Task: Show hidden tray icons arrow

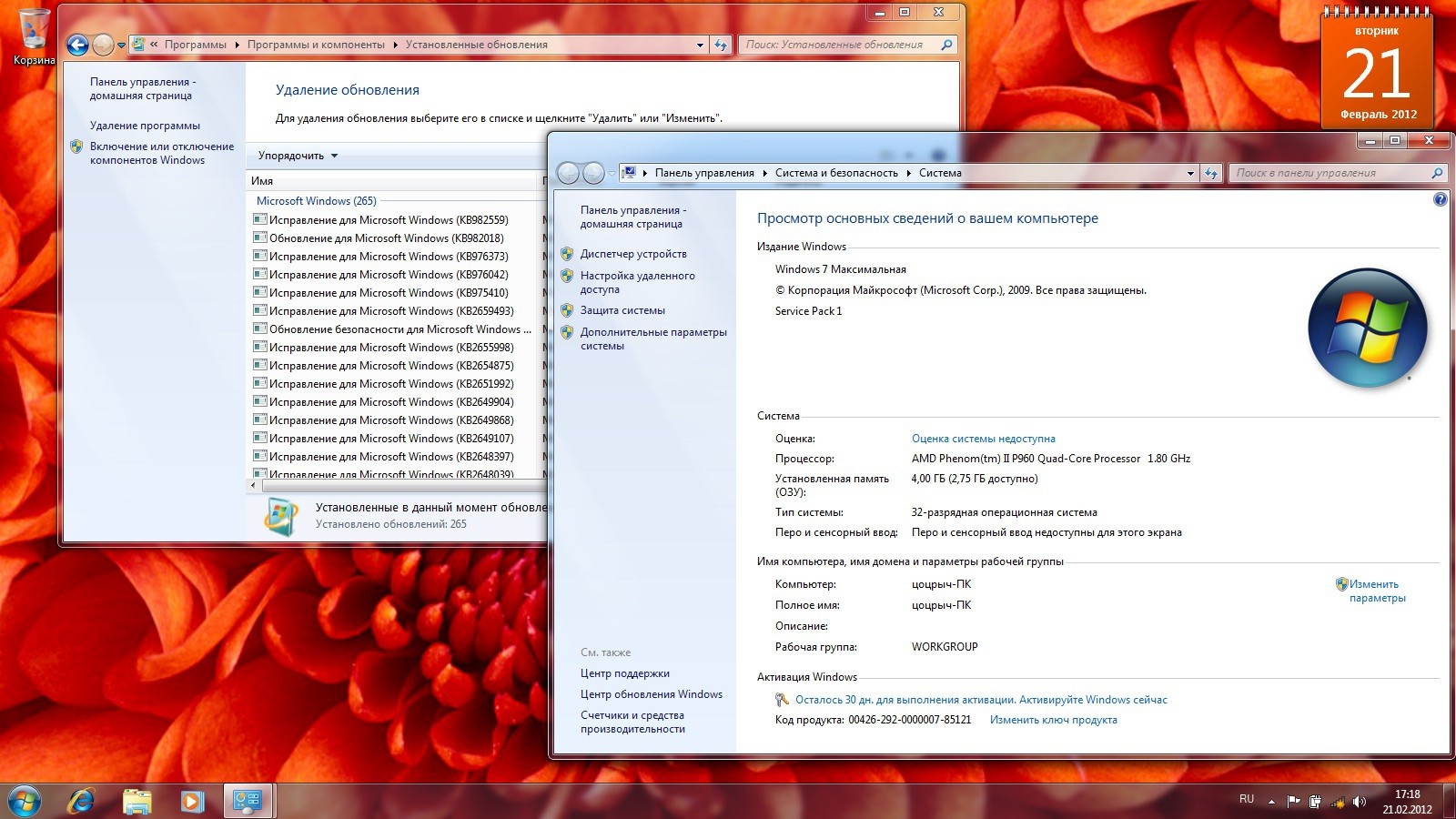Action: 1271,802
